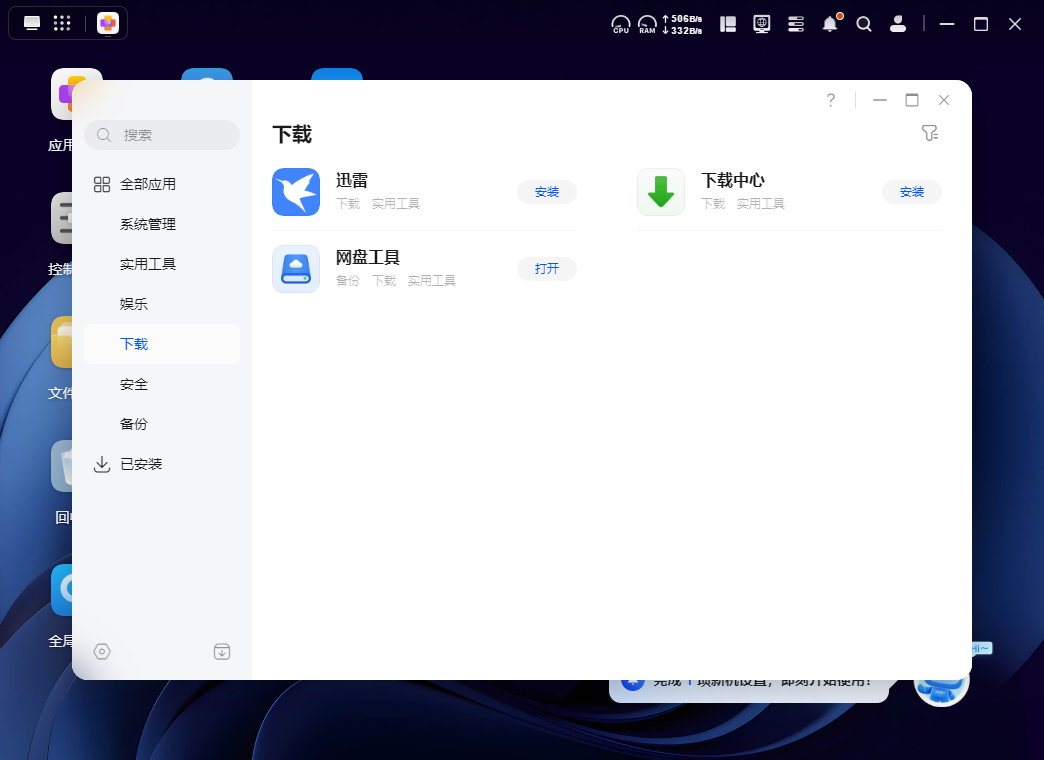Click the app center icon in top bar

pos(108,23)
